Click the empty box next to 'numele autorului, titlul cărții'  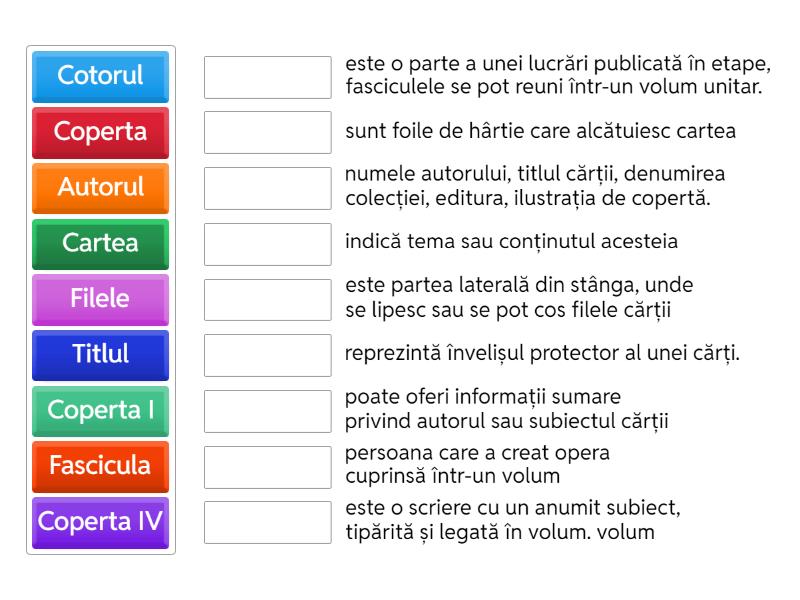(267, 188)
